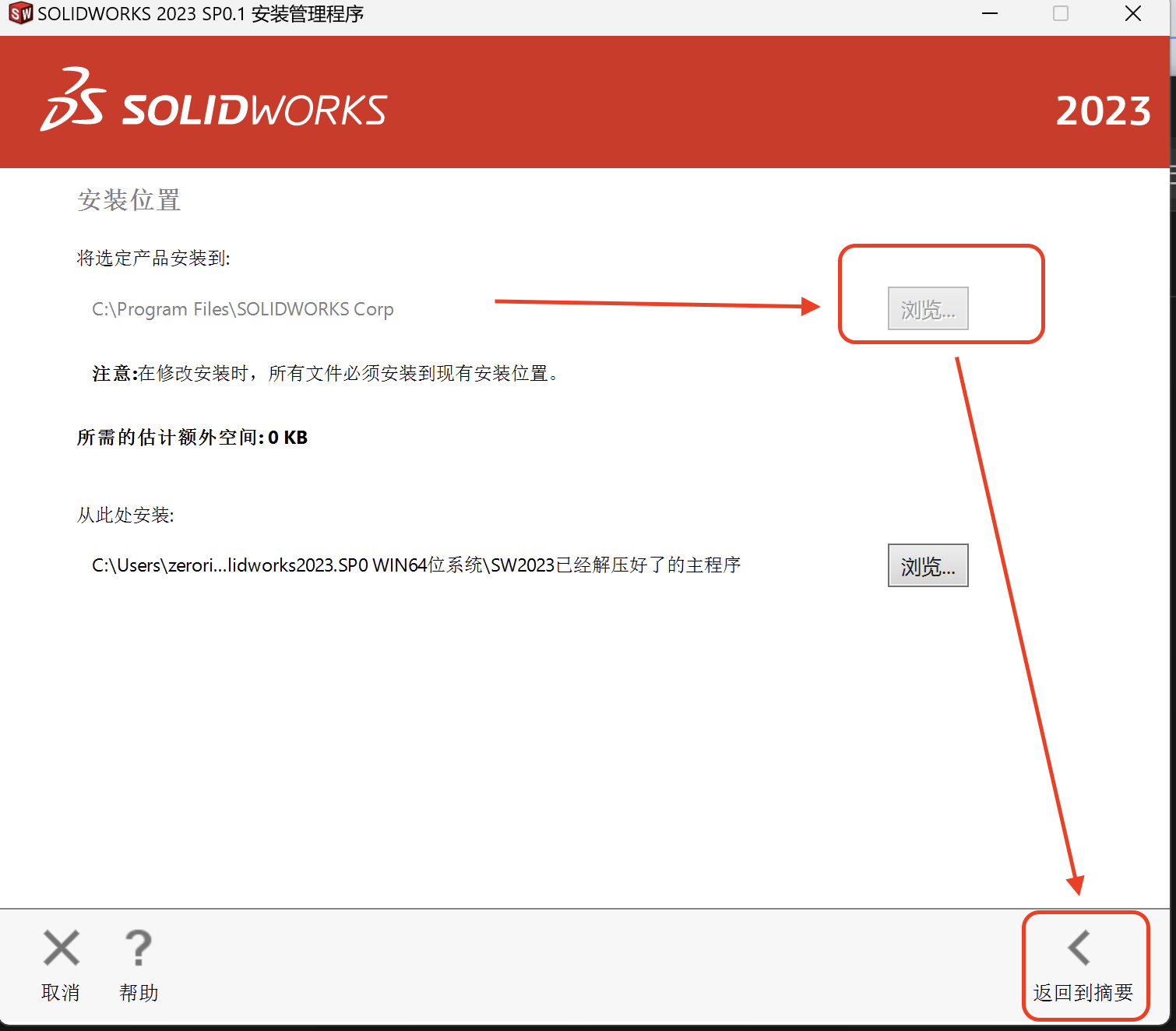Click 浏览 button beside the 从此处安装 path

(x=928, y=566)
